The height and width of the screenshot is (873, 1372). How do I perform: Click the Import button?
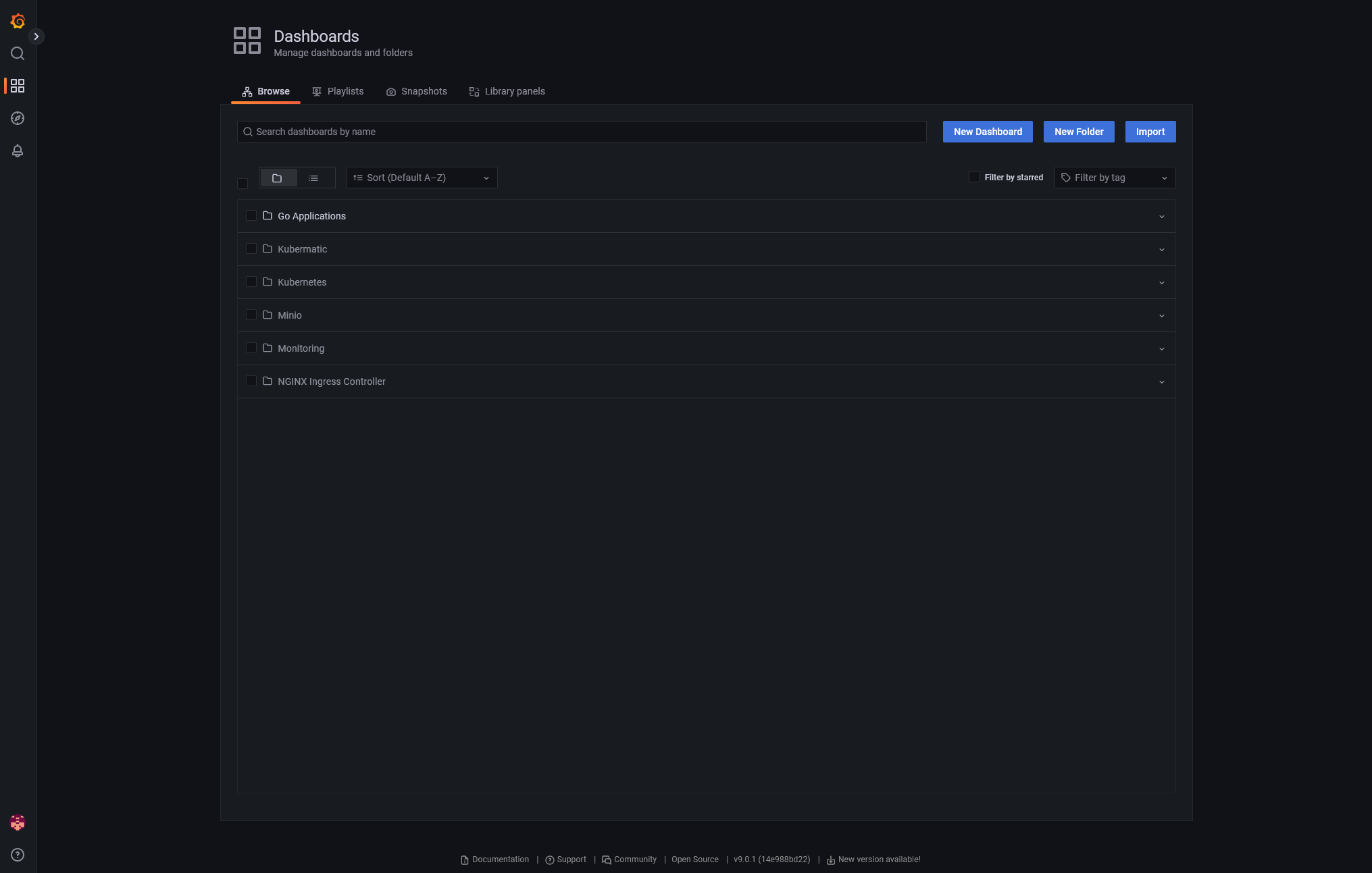click(1150, 131)
